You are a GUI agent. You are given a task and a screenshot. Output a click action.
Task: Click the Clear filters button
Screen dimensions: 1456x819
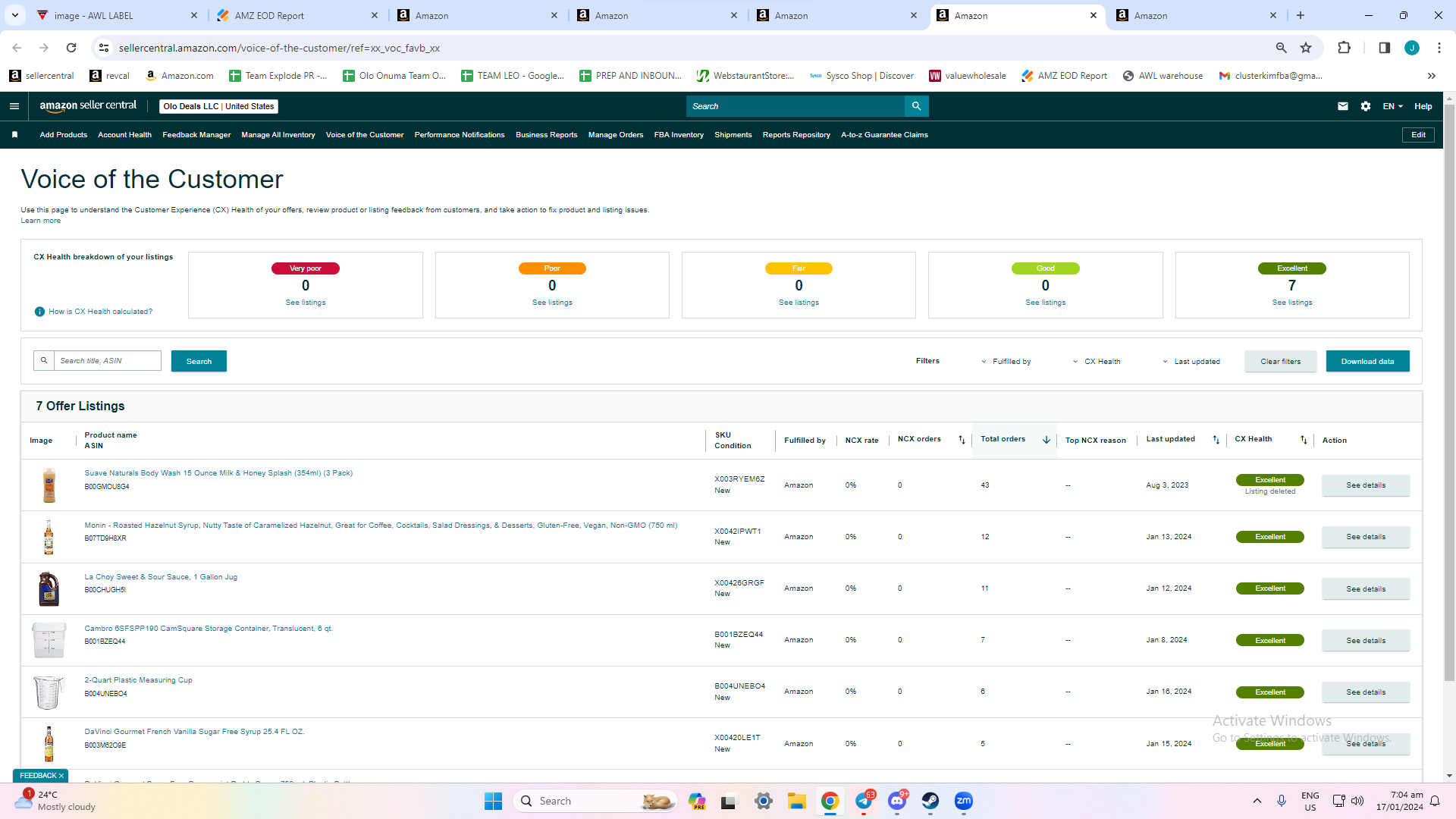pyautogui.click(x=1281, y=361)
